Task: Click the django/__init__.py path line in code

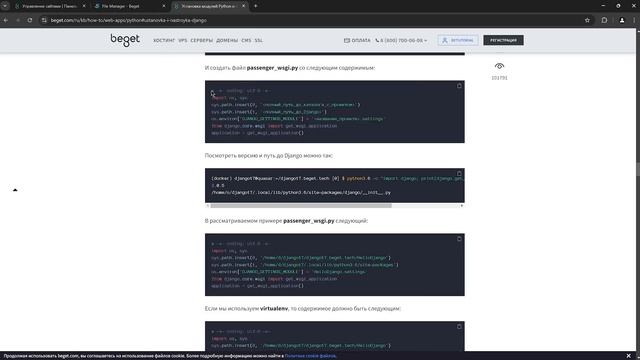Action: point(301,192)
